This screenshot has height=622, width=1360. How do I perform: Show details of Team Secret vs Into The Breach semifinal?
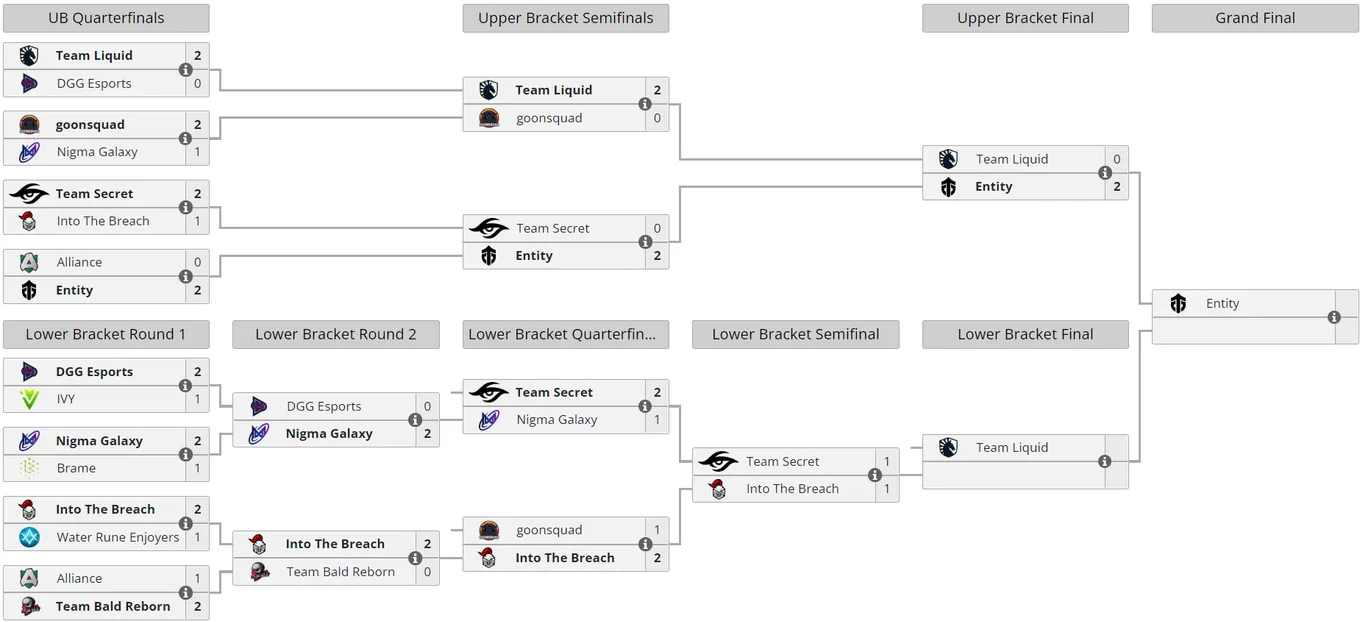pos(875,475)
